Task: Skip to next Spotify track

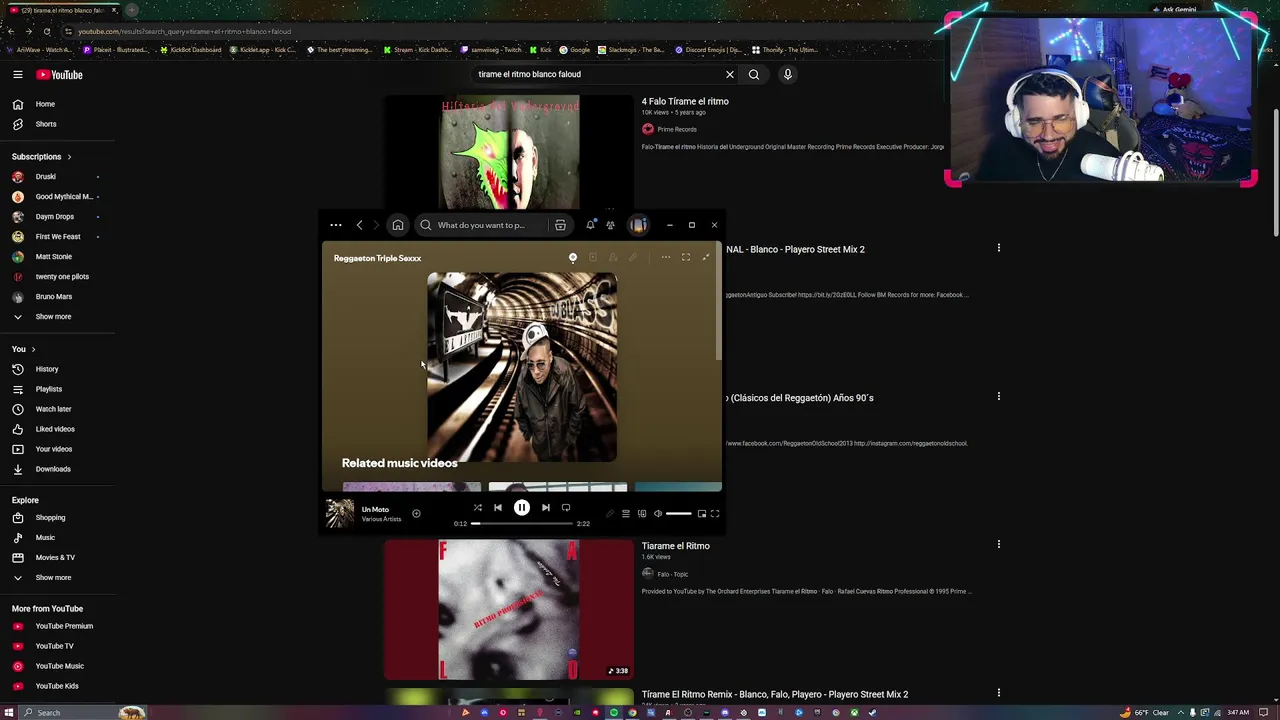Action: pos(546,508)
